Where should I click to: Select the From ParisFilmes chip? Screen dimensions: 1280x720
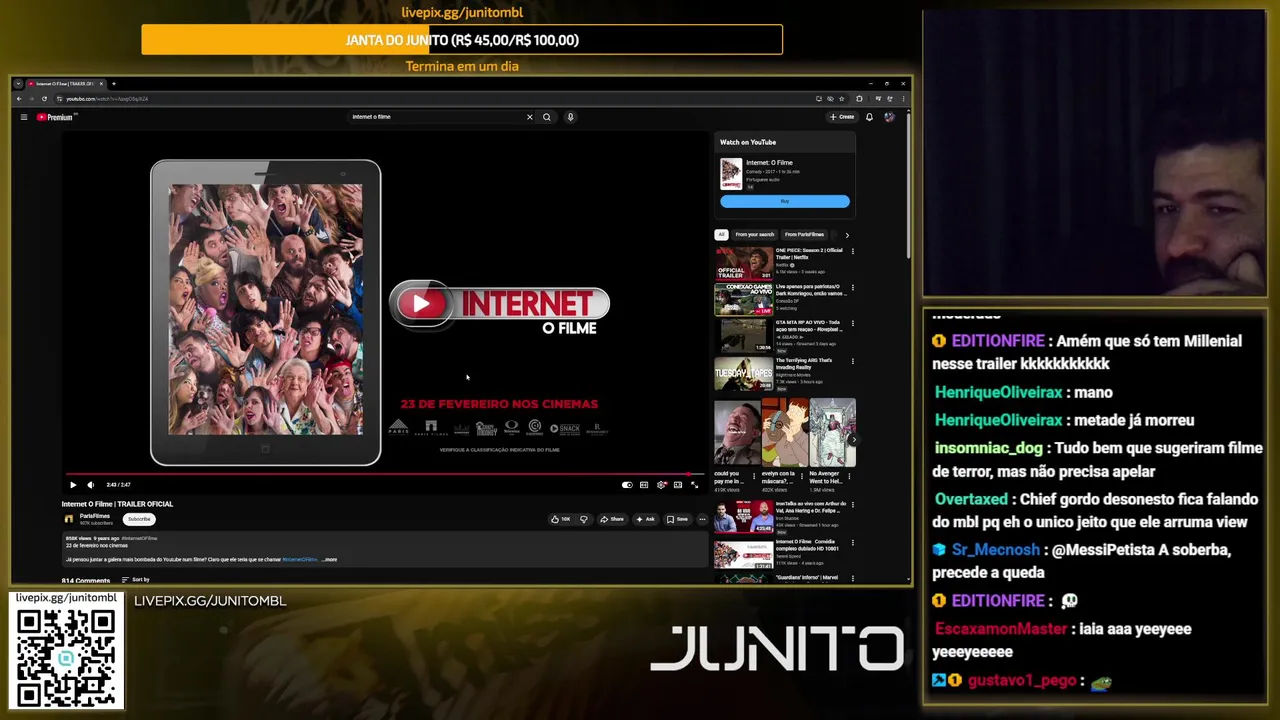804,235
